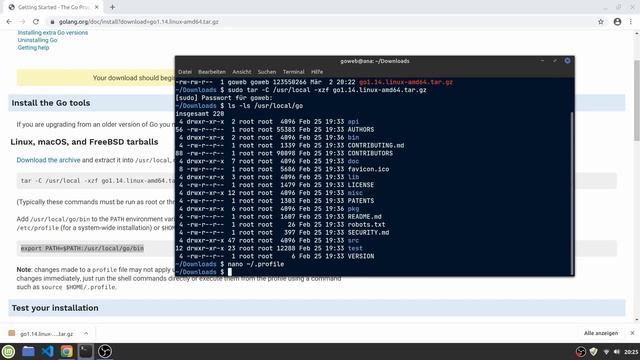Open the network tray icon
This screenshot has width=640, height=360.
606,352
